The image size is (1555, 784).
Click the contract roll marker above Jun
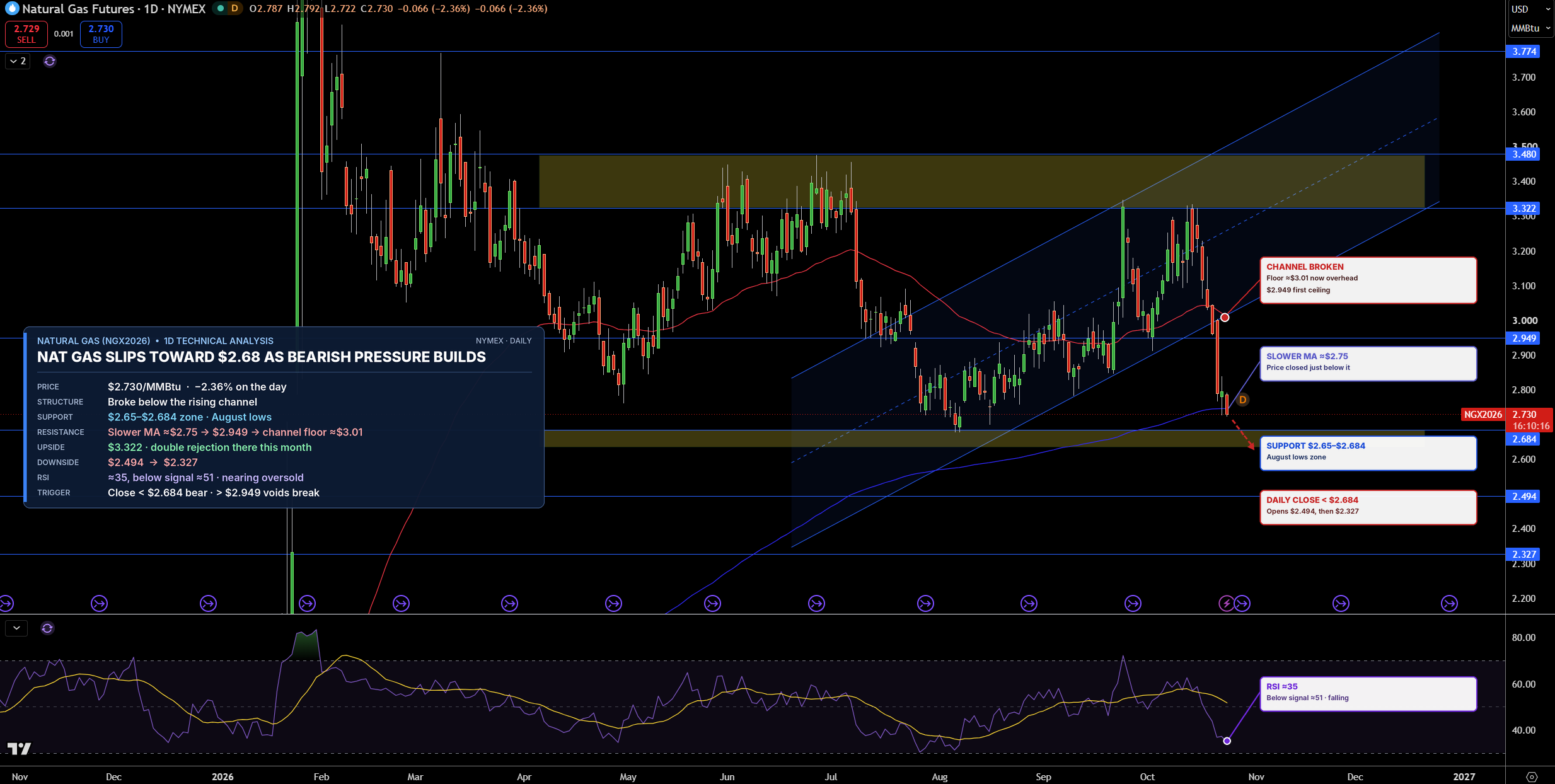point(712,604)
